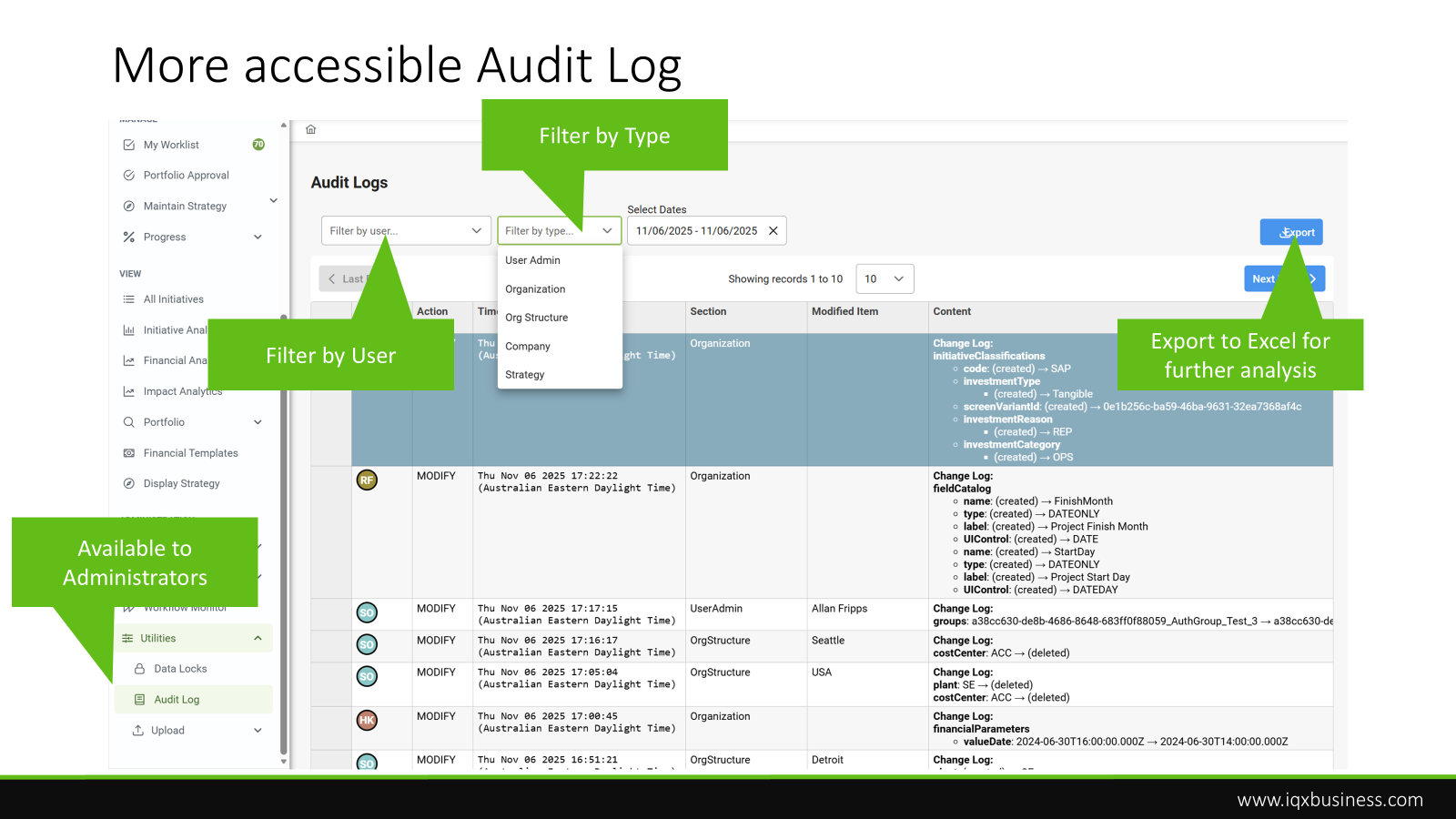Click the Portfolio Approval icon
This screenshot has height=819, width=1456.
tap(129, 176)
